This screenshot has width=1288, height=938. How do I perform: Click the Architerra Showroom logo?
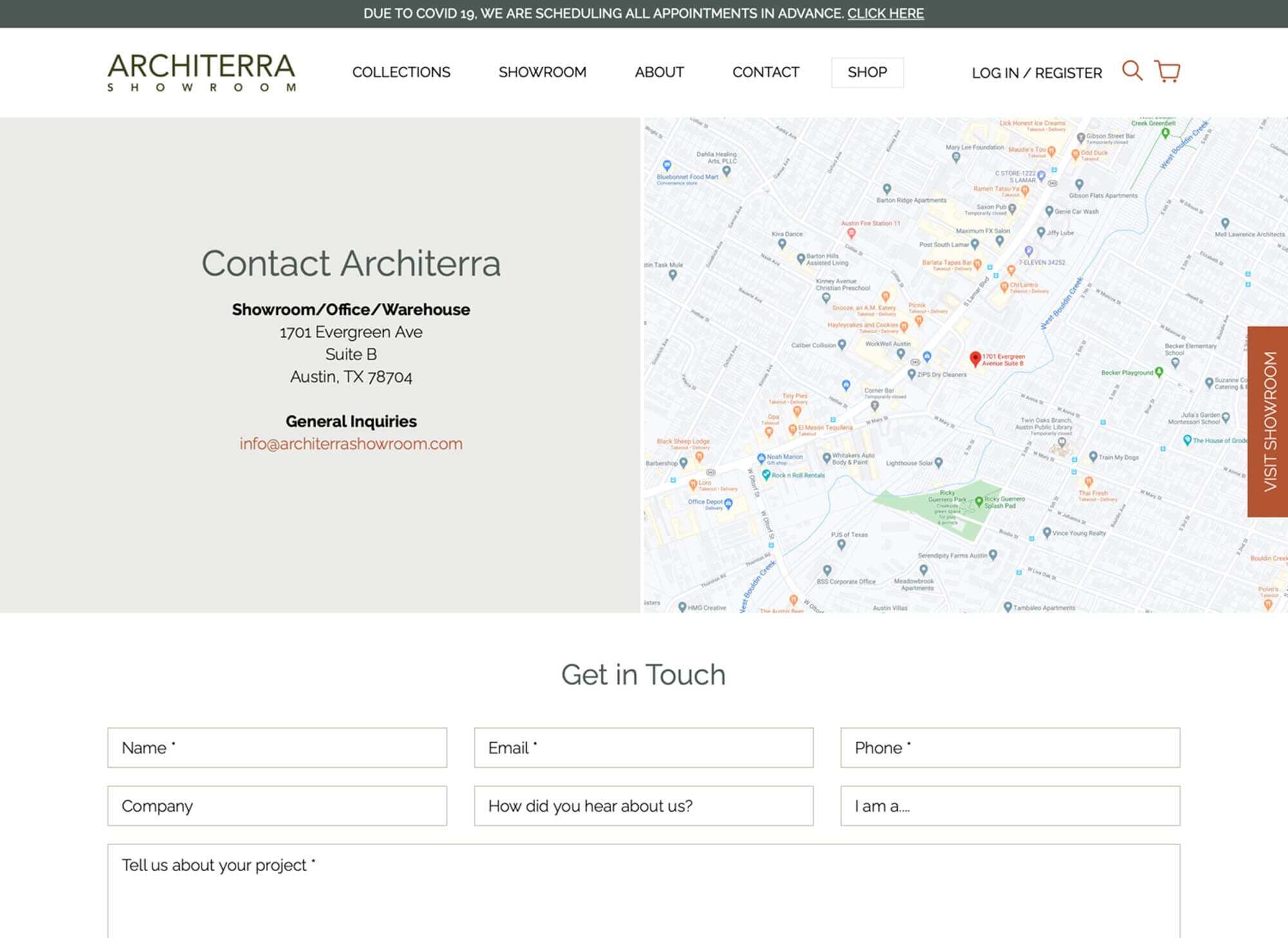[202, 72]
